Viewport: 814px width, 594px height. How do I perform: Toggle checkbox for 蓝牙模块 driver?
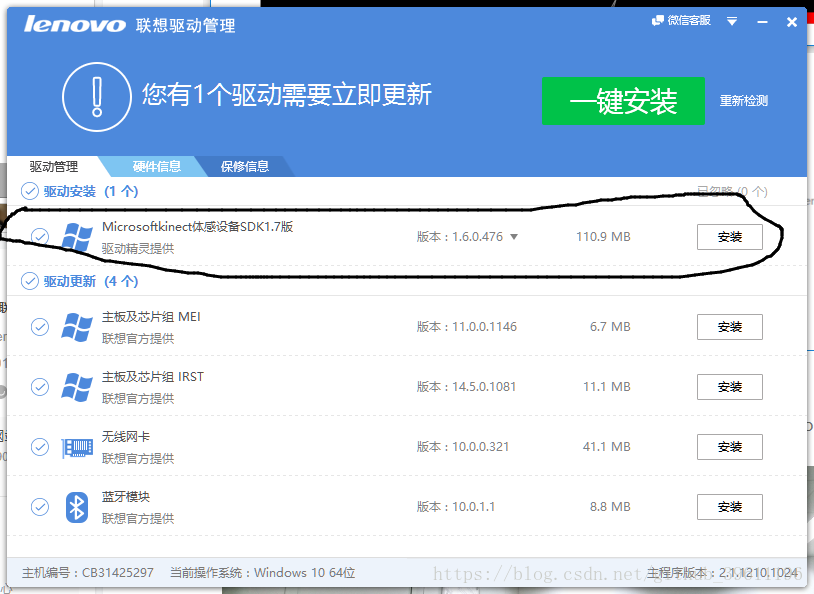[40, 506]
